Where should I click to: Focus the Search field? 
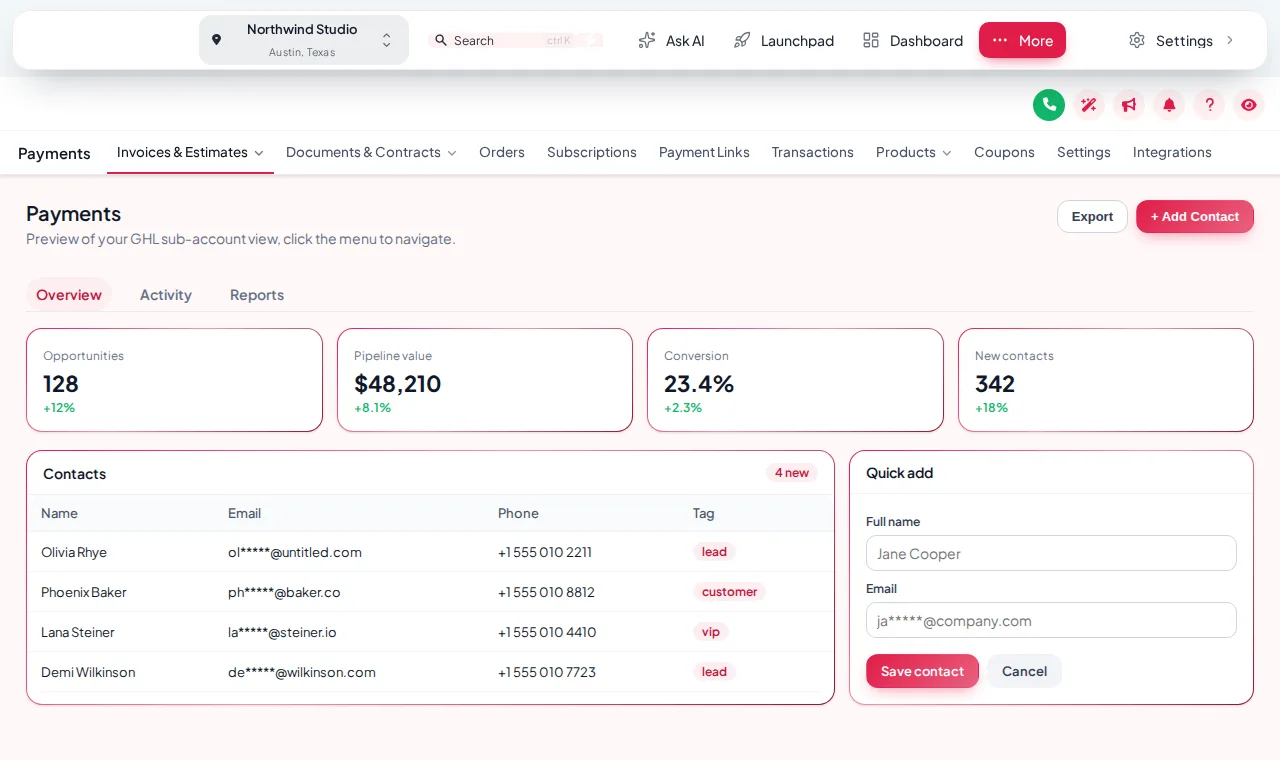[516, 40]
